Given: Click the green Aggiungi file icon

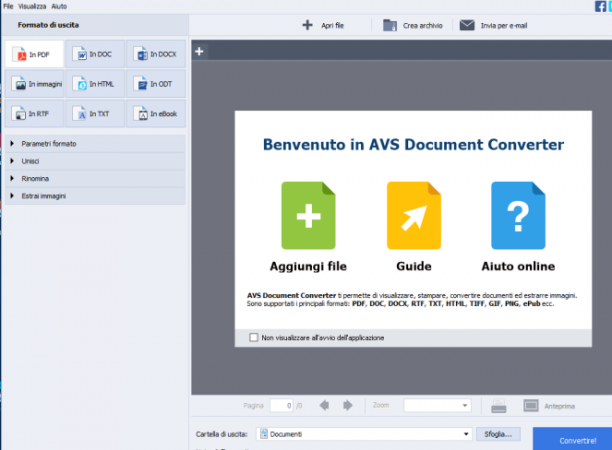Looking at the screenshot, I should click(308, 215).
